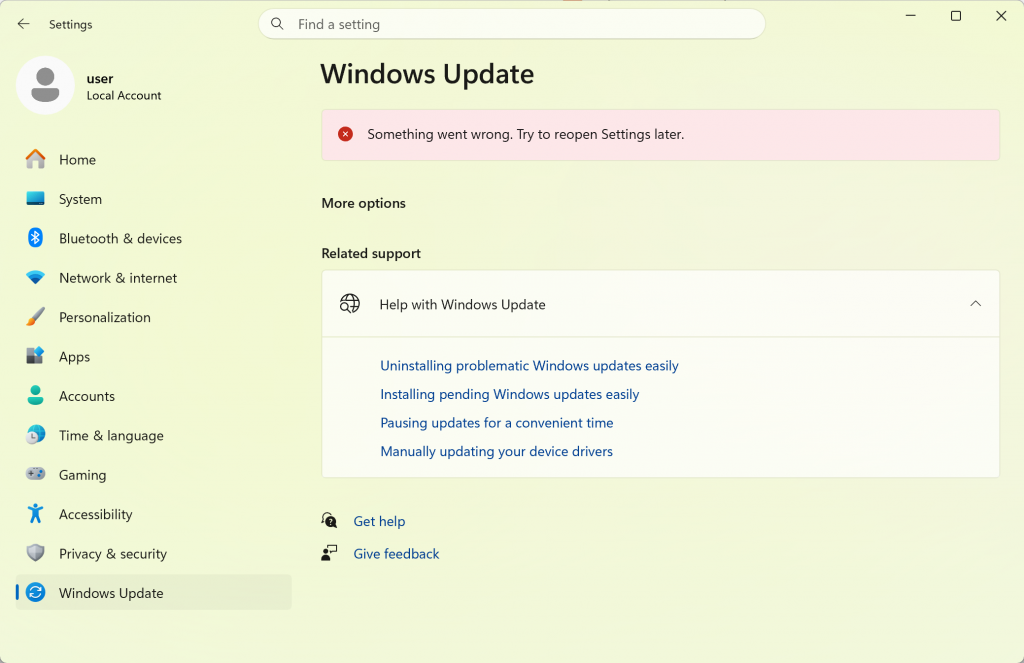Minimize the Settings window
1024x663 pixels.
pos(910,16)
